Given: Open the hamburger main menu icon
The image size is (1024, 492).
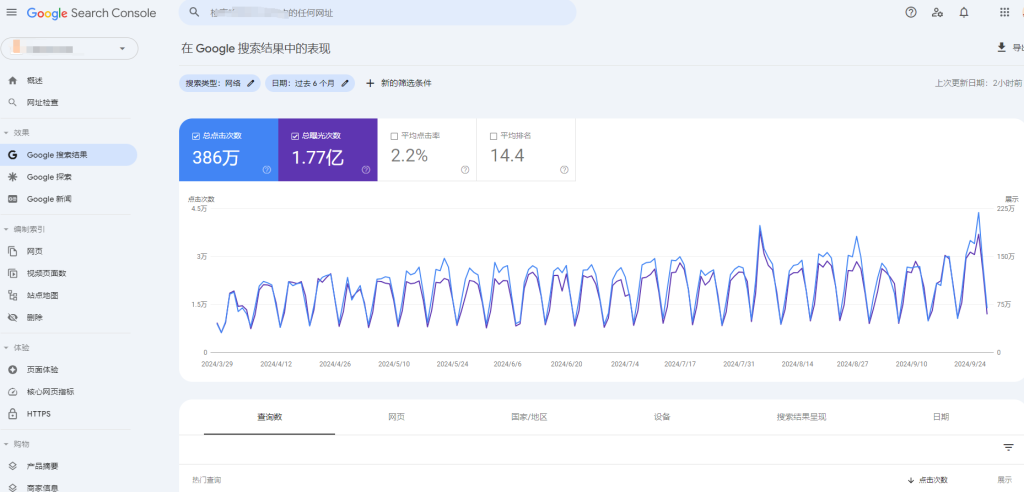Looking at the screenshot, I should pyautogui.click(x=12, y=12).
